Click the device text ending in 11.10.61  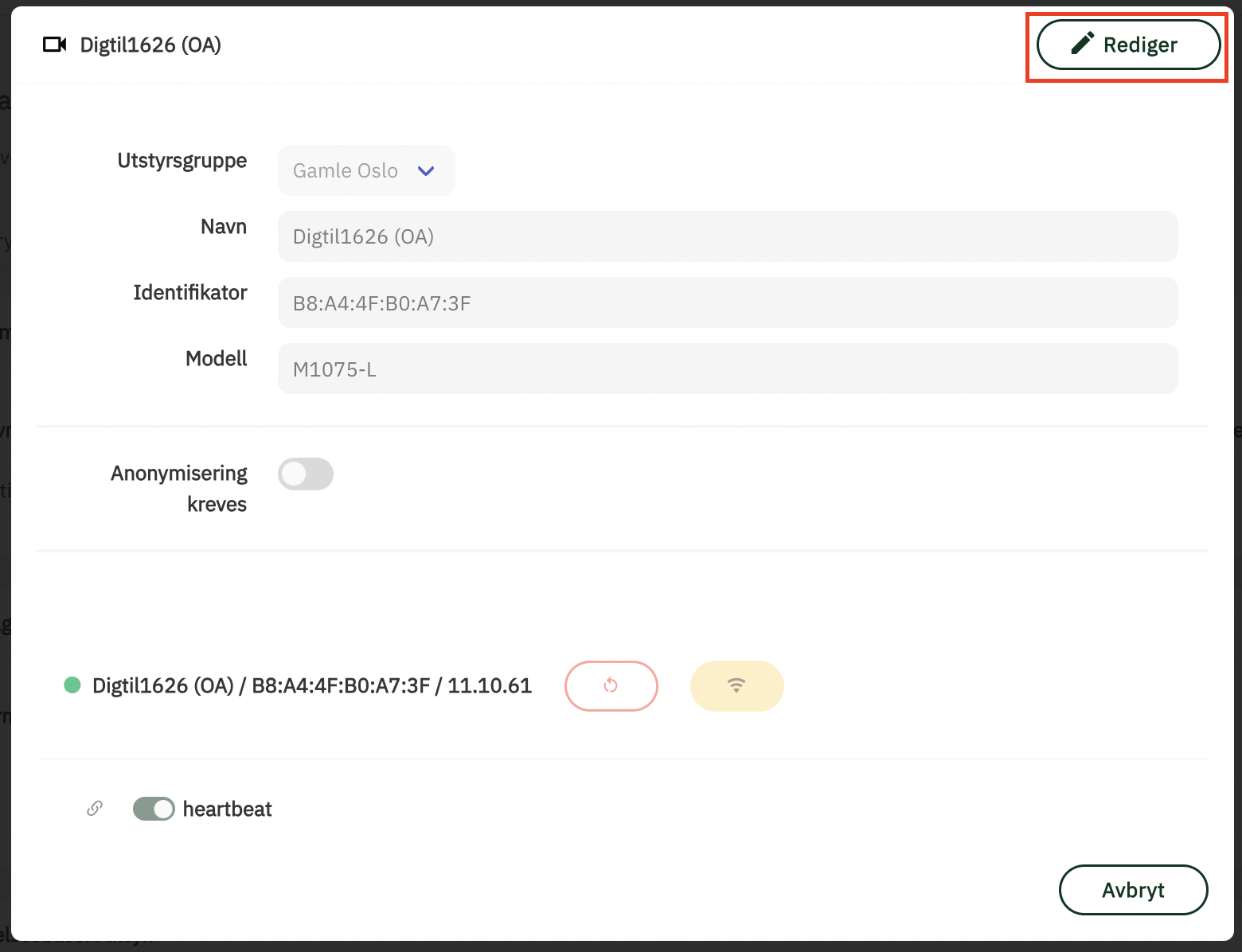coord(312,685)
